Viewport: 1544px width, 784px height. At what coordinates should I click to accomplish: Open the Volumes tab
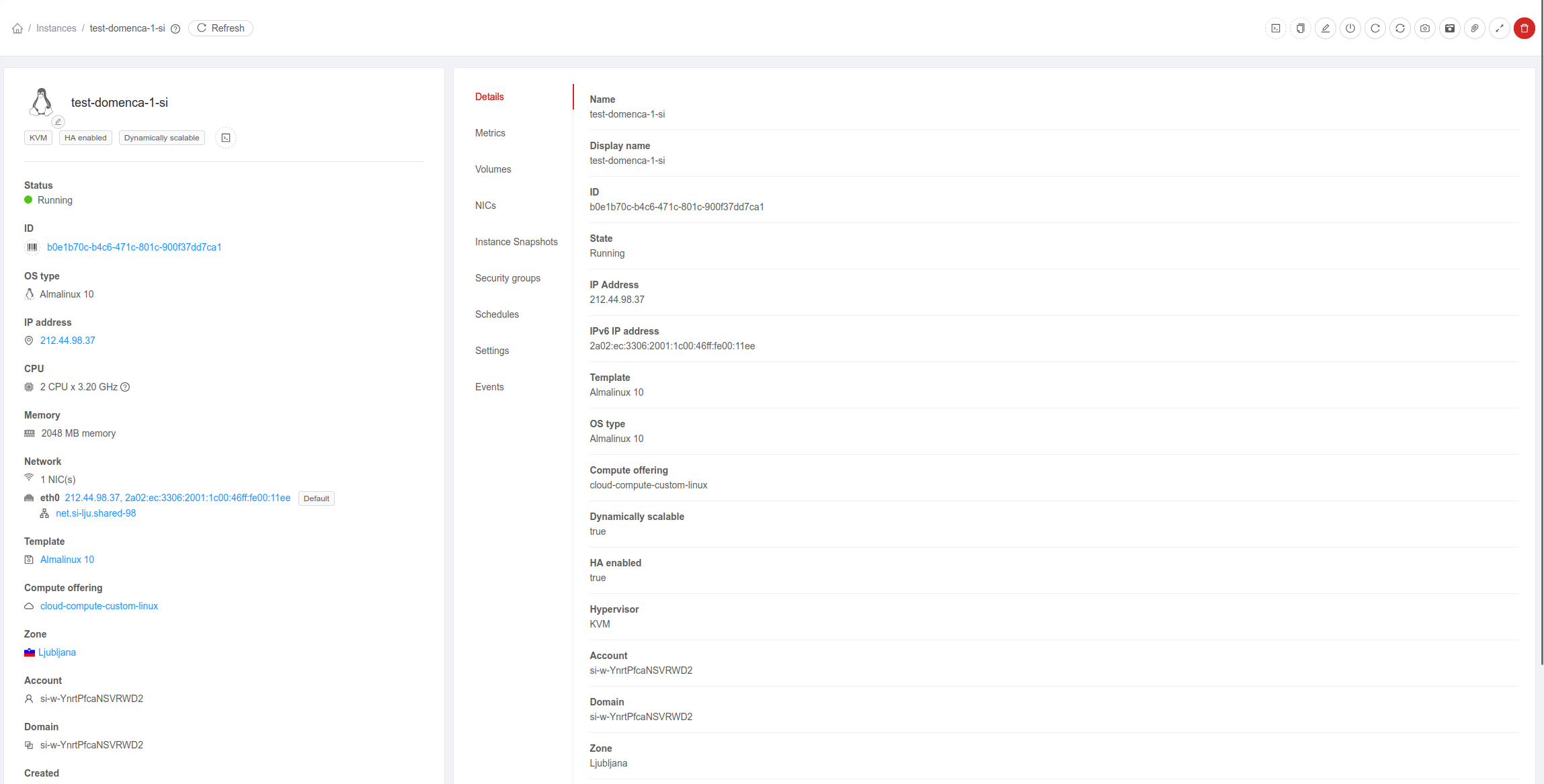tap(493, 169)
